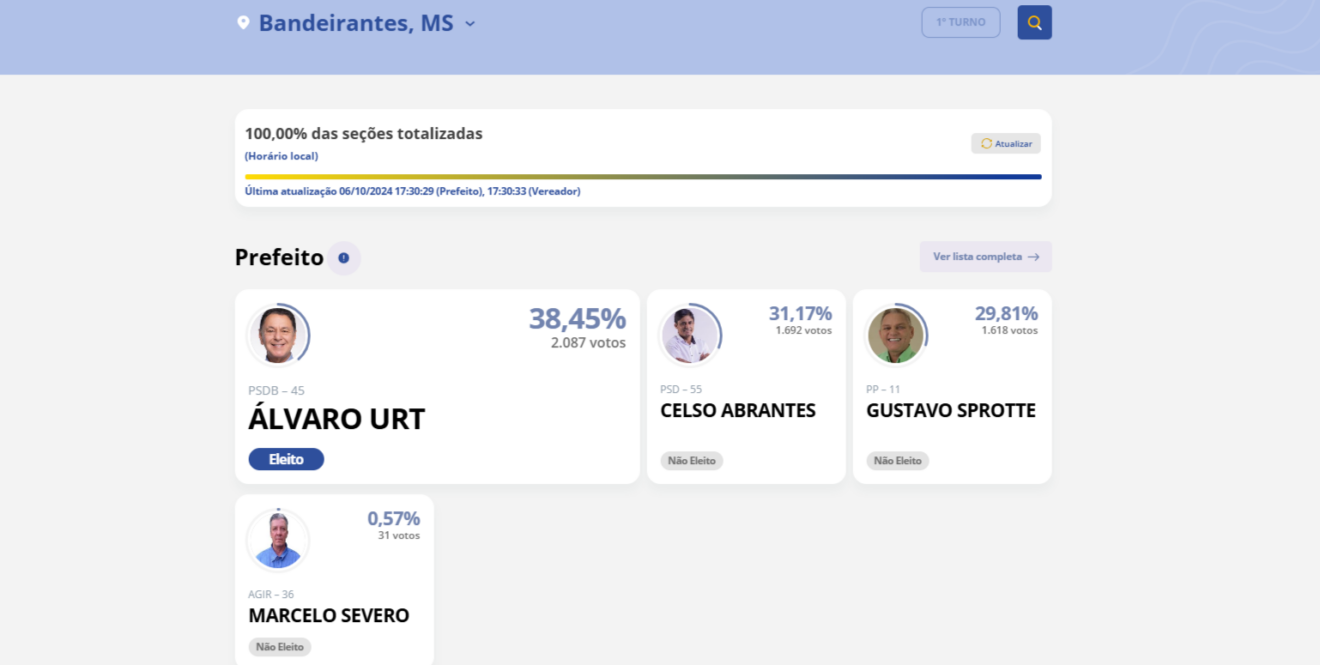Select the 1º TURNO round button
1320x665 pixels.
coord(961,22)
